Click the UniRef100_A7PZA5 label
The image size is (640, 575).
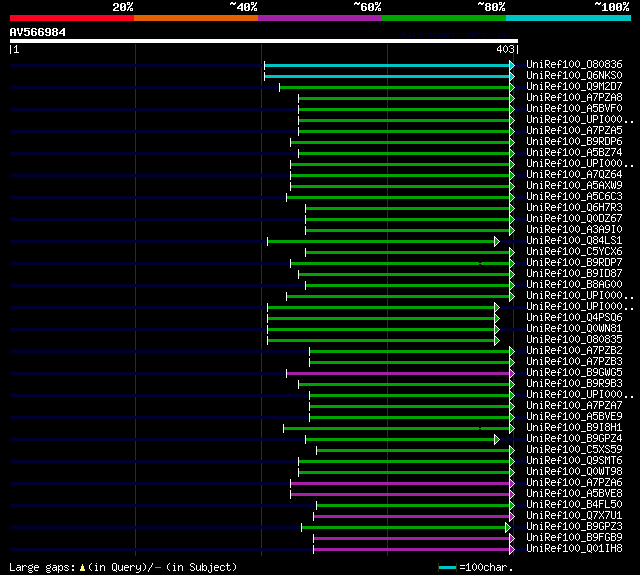pos(574,131)
